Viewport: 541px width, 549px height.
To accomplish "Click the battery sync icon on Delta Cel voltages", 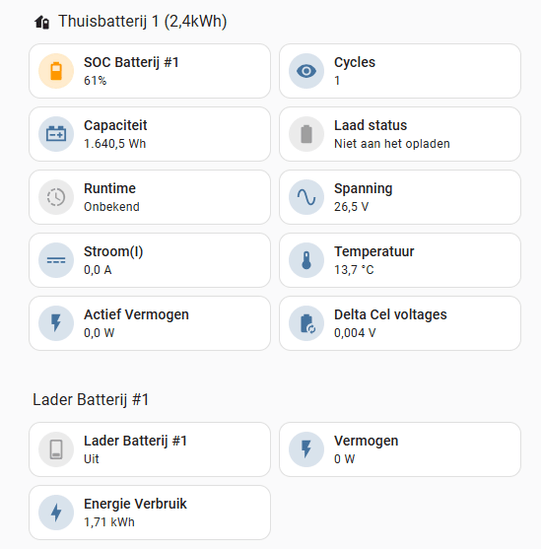I will click(x=306, y=323).
